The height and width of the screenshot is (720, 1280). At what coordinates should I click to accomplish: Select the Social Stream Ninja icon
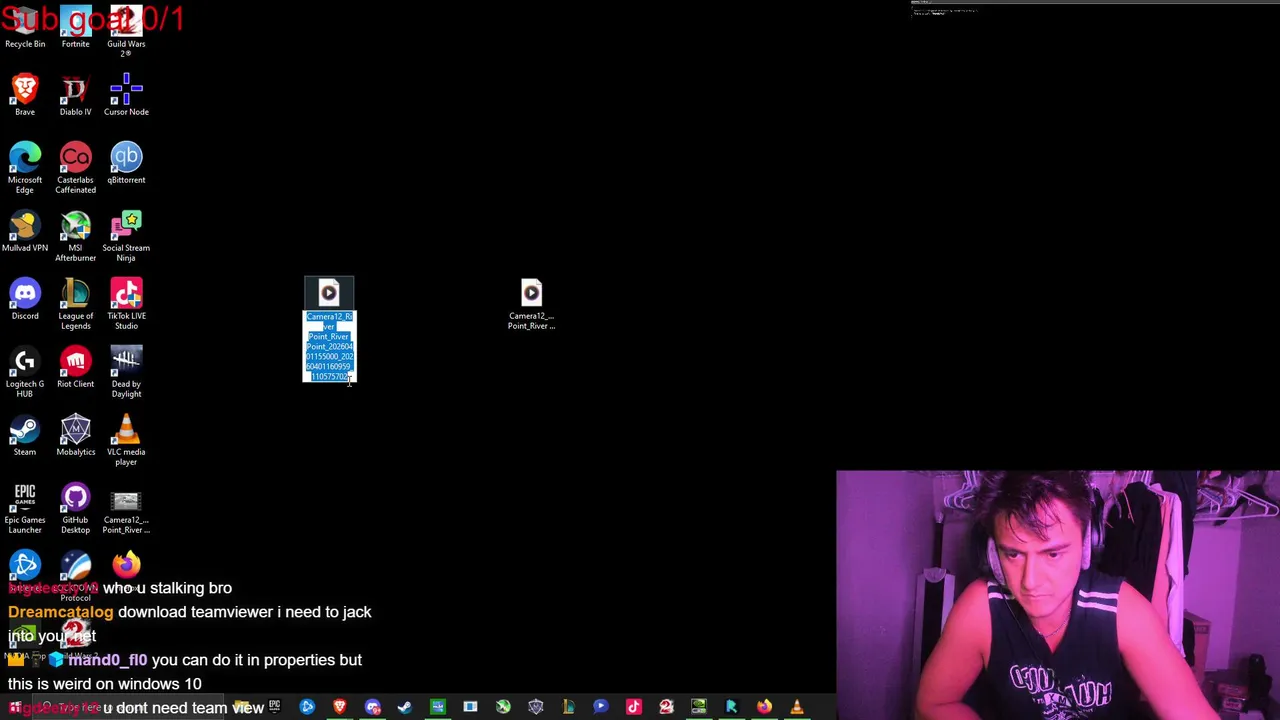(126, 235)
